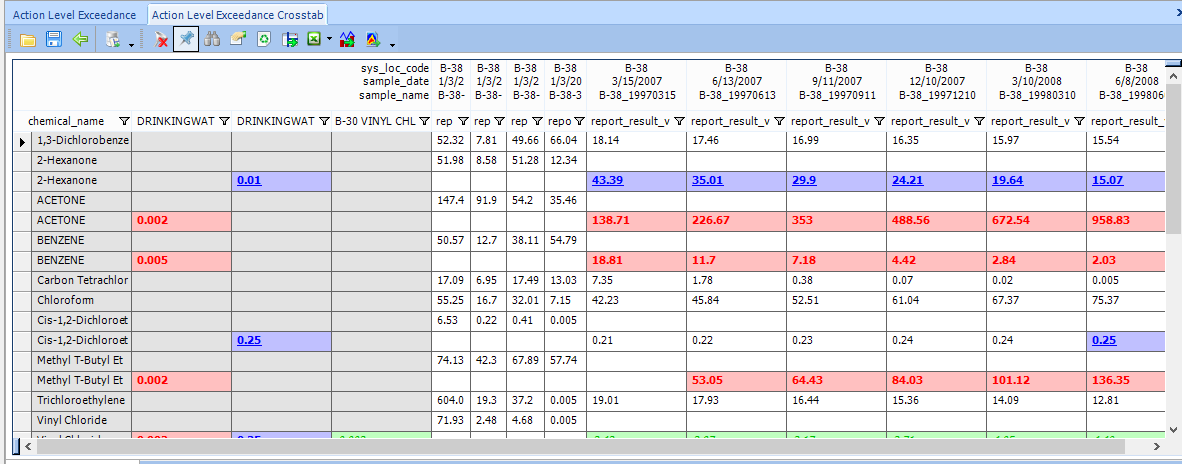Switch to the Action Level Exceedance tab
Viewport: 1182px width, 464px height.
click(74, 14)
